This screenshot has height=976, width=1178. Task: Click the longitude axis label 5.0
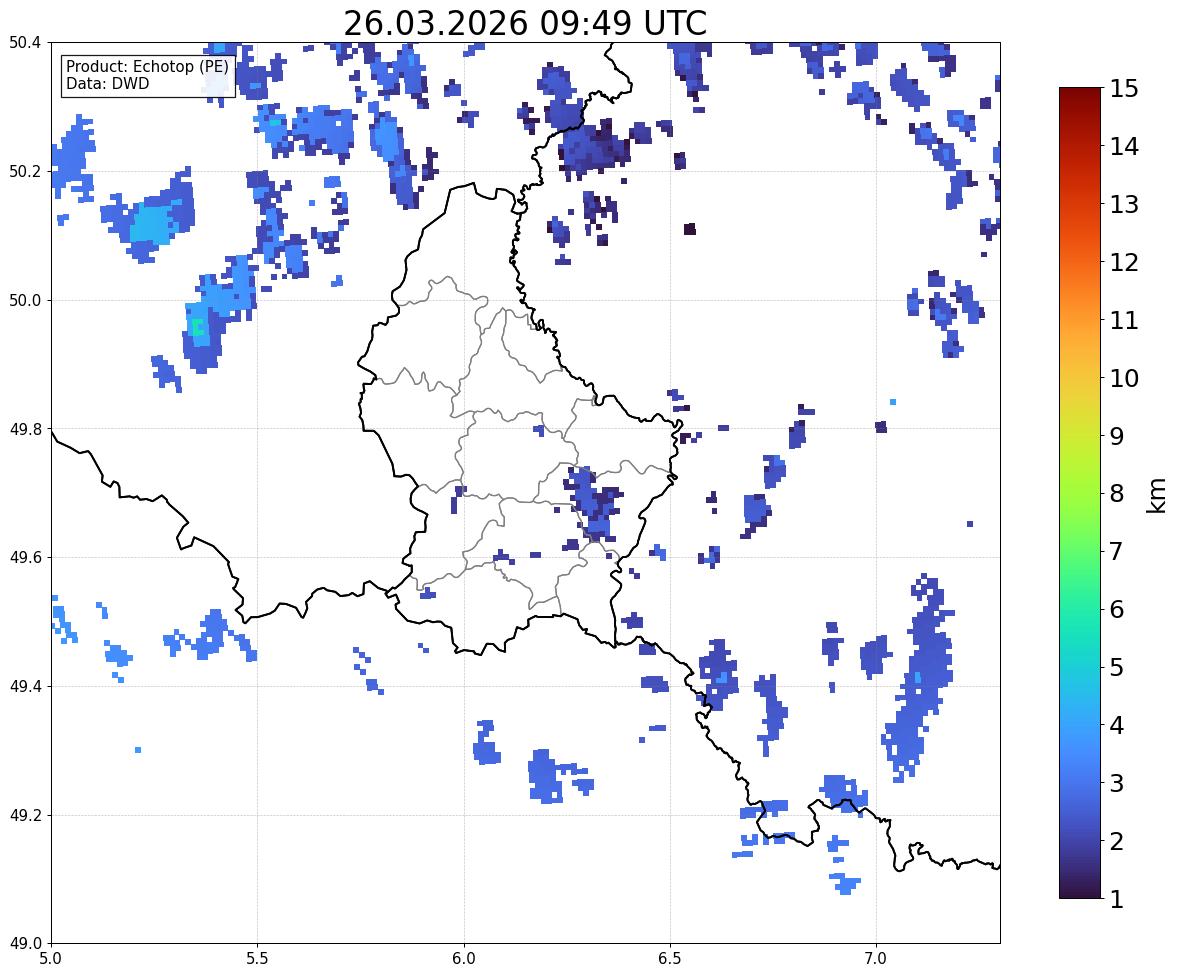coord(51,959)
